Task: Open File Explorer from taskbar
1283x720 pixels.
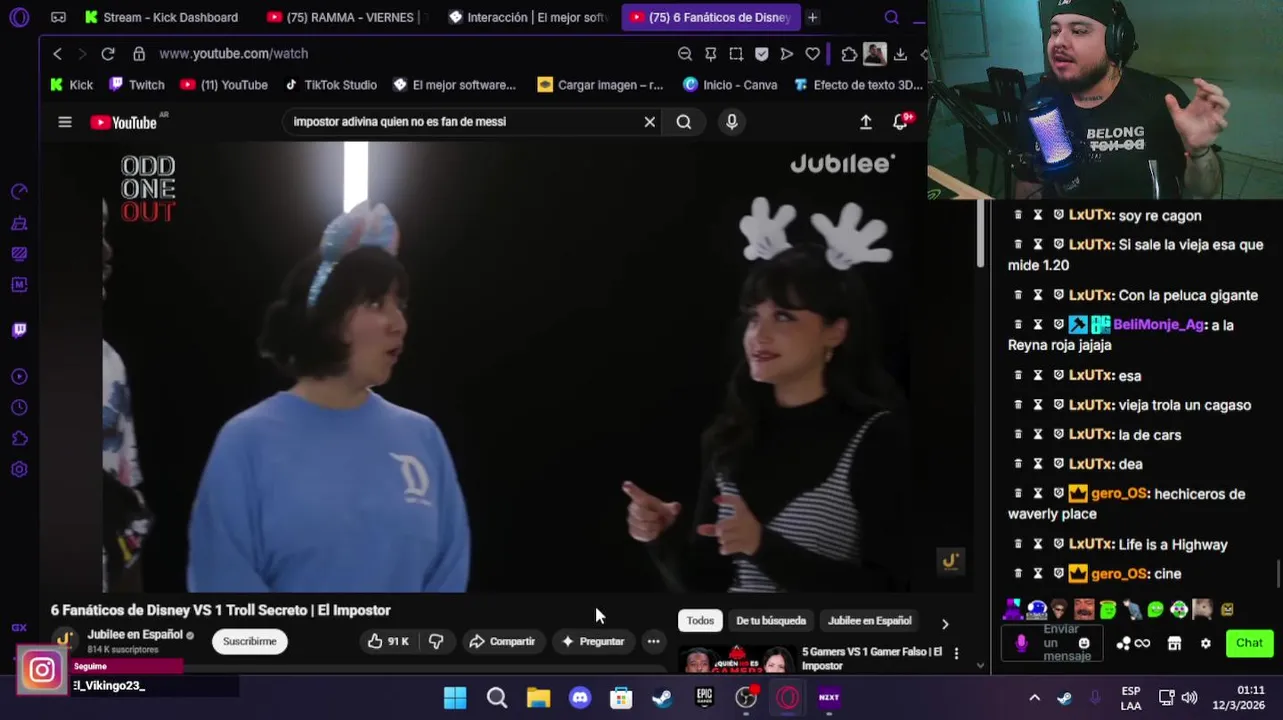Action: tap(538, 697)
